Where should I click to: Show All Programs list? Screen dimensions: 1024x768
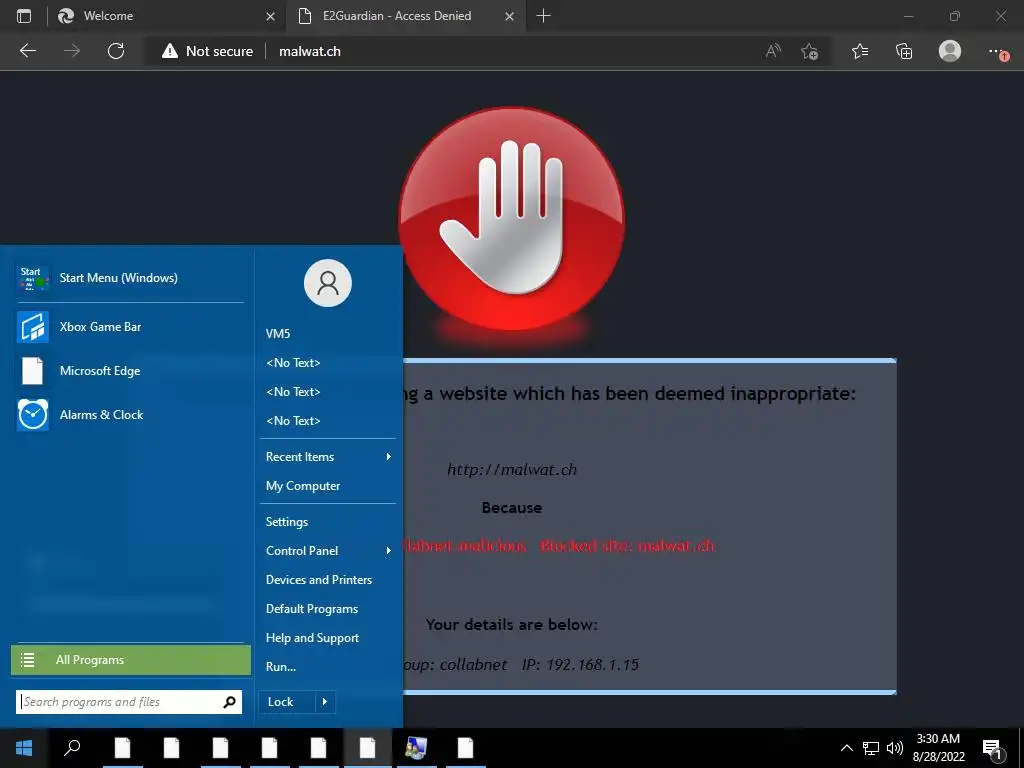click(131, 660)
